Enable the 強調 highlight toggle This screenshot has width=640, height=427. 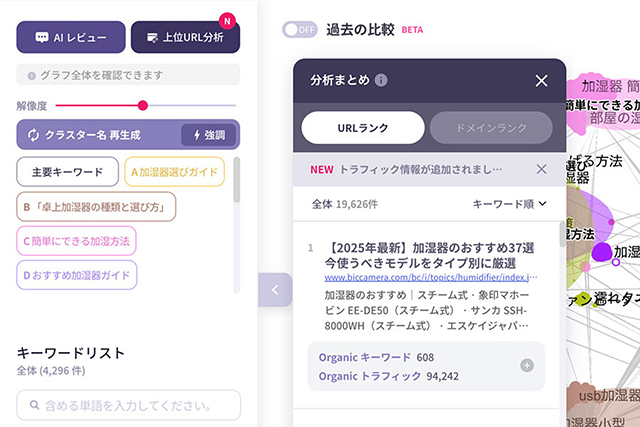point(210,135)
